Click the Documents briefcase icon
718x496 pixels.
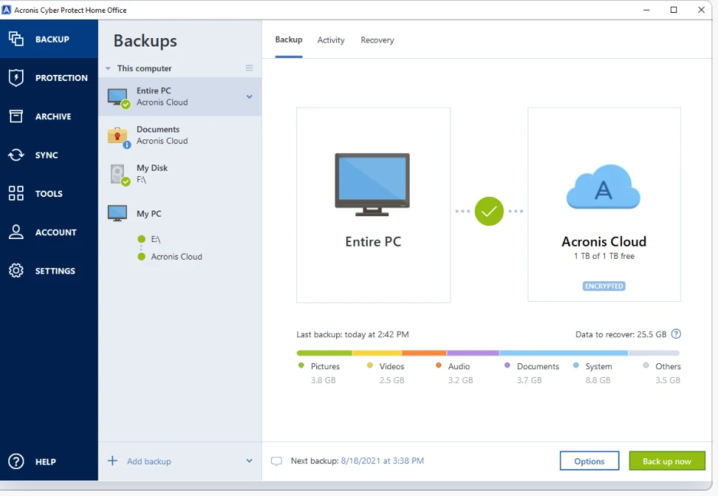tap(119, 137)
